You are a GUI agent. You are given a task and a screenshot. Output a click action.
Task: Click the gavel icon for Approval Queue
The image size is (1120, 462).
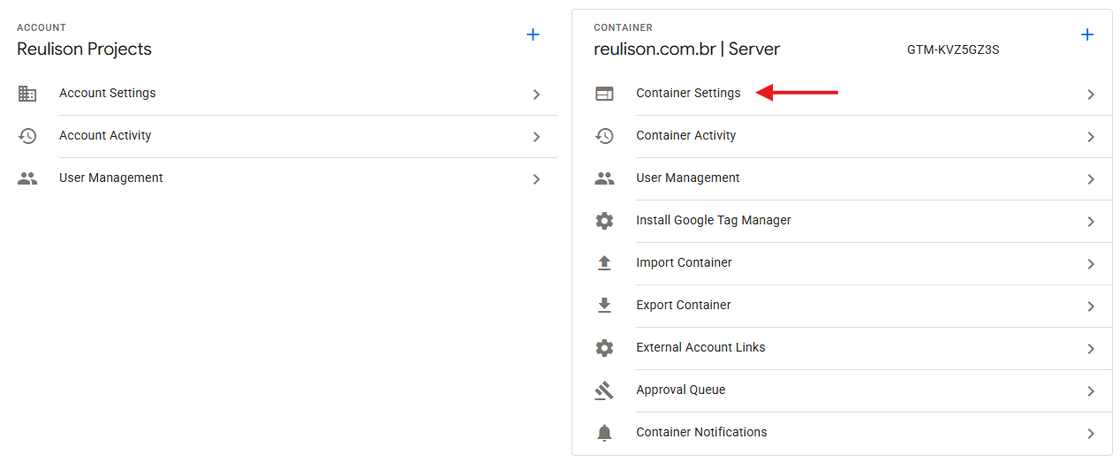[604, 391]
